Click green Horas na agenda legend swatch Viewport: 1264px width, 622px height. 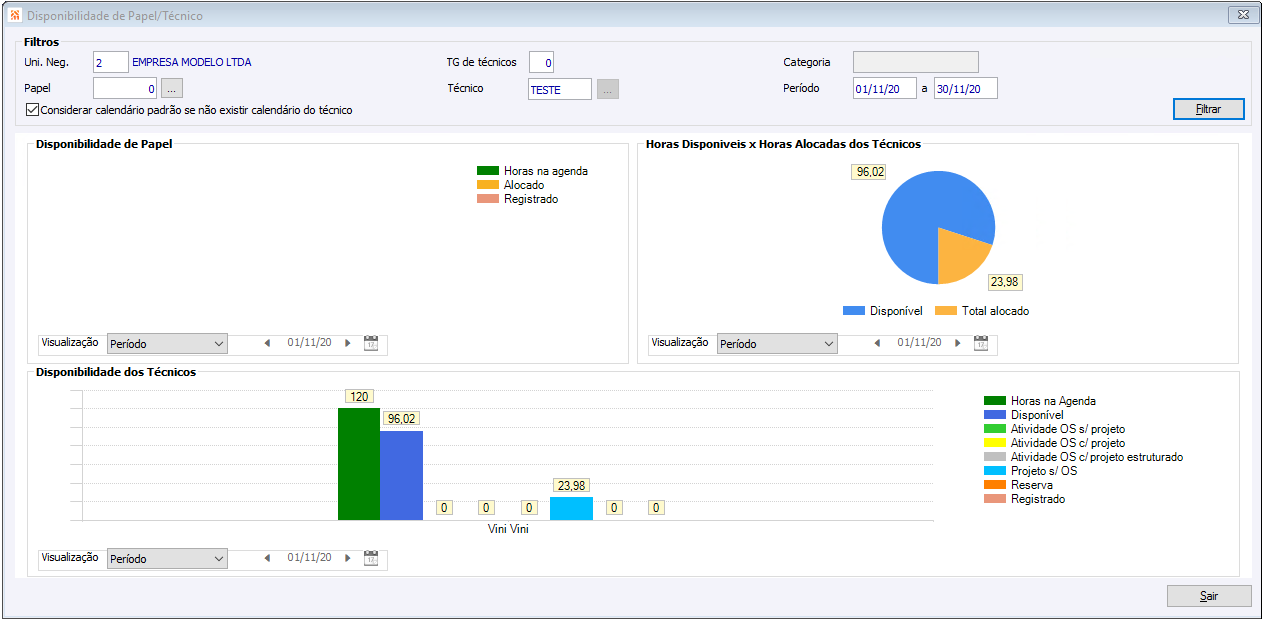488,171
